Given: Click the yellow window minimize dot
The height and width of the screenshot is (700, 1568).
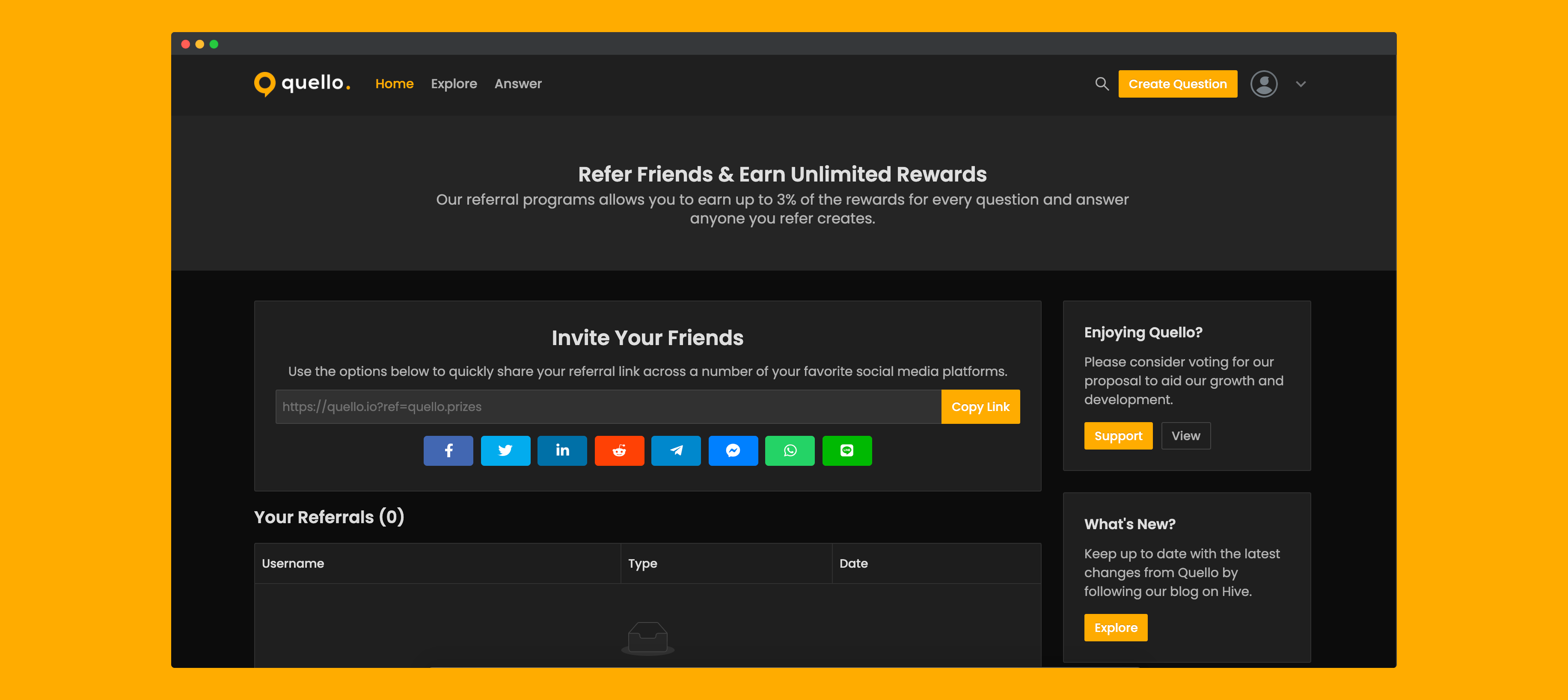Looking at the screenshot, I should (x=200, y=44).
